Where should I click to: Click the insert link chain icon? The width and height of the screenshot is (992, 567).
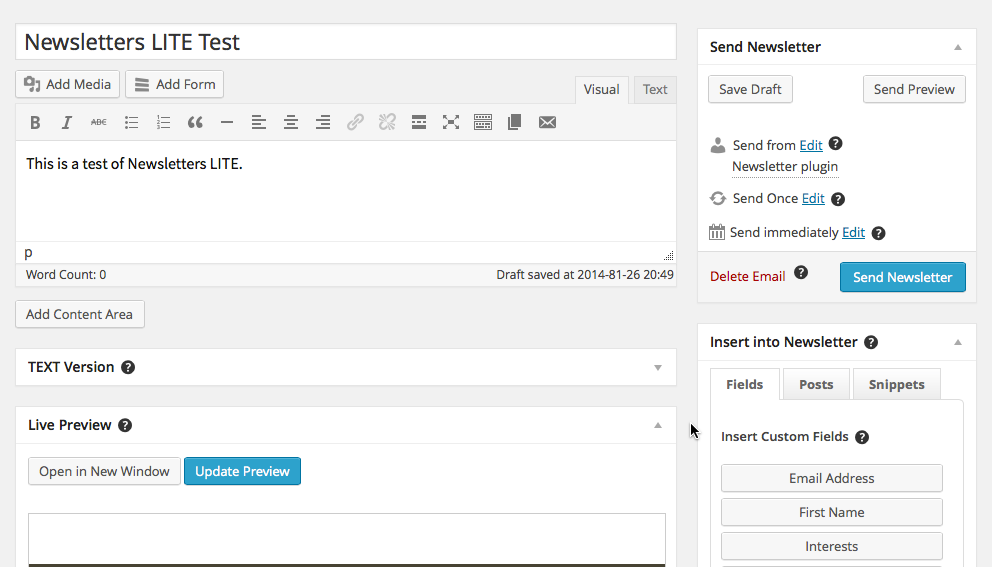(355, 123)
